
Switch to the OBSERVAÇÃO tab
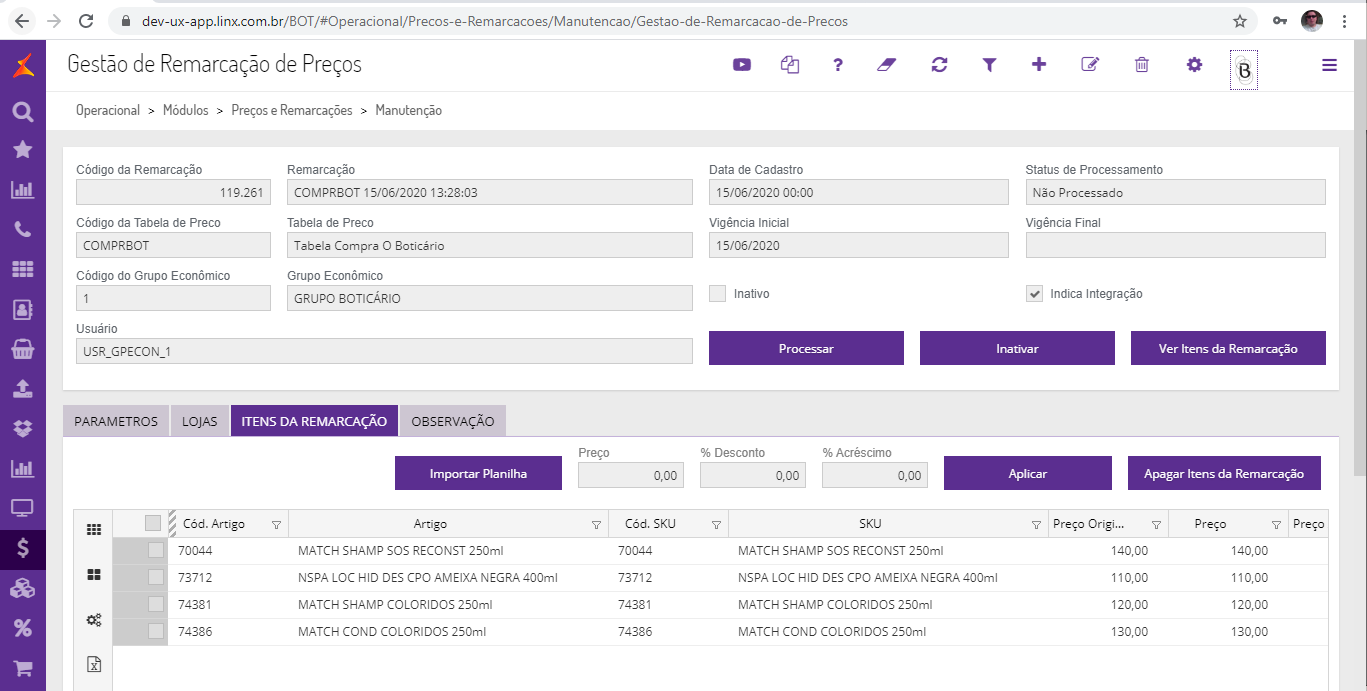point(453,421)
